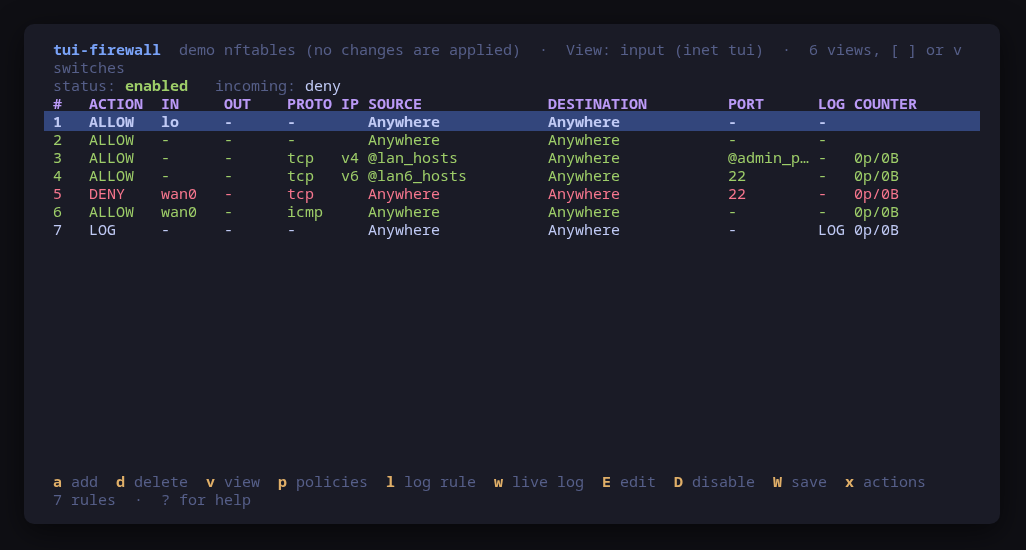
Task: Click the IP column header
Action: click(350, 104)
